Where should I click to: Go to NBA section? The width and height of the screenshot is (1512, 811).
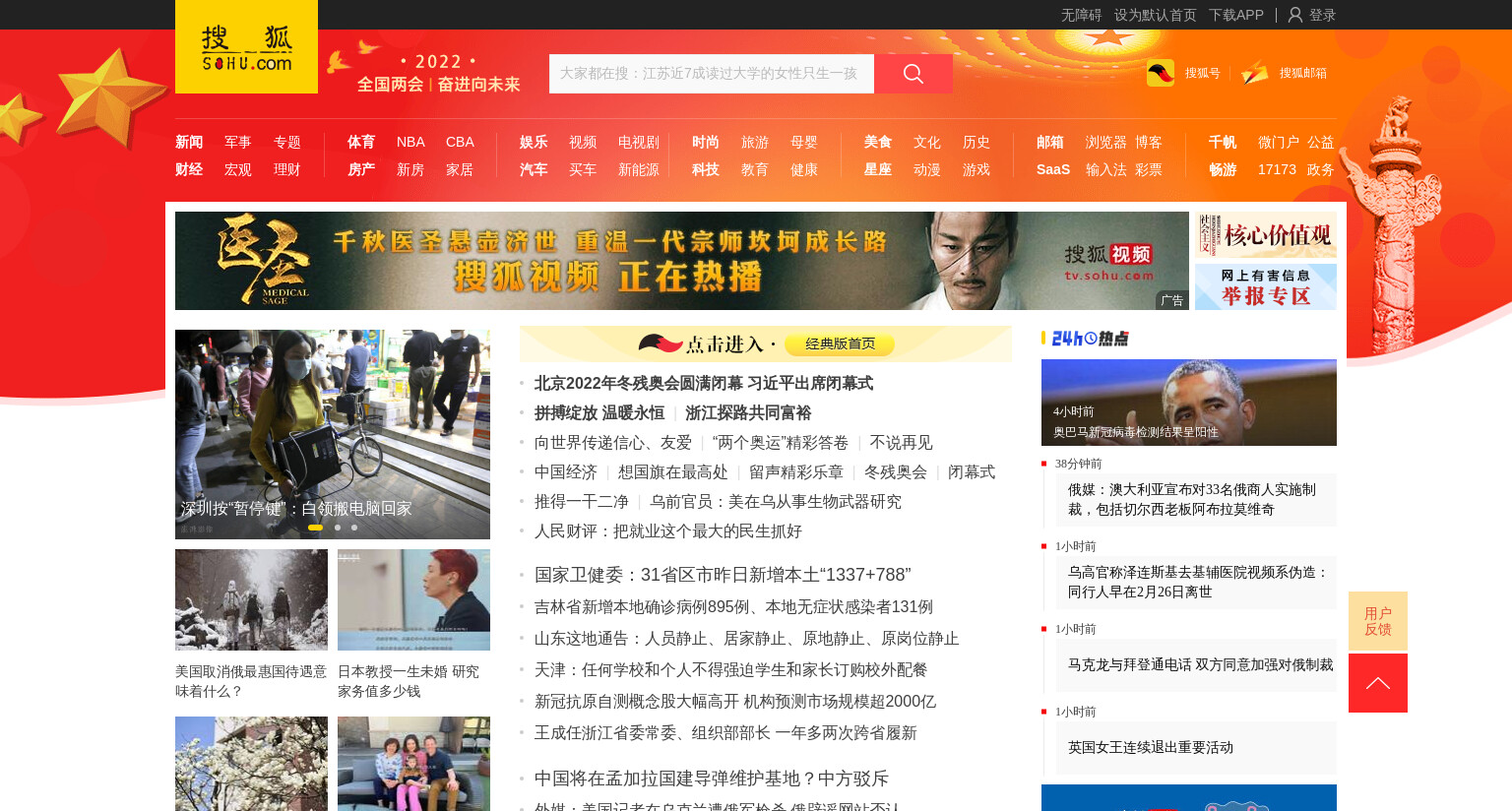[410, 142]
